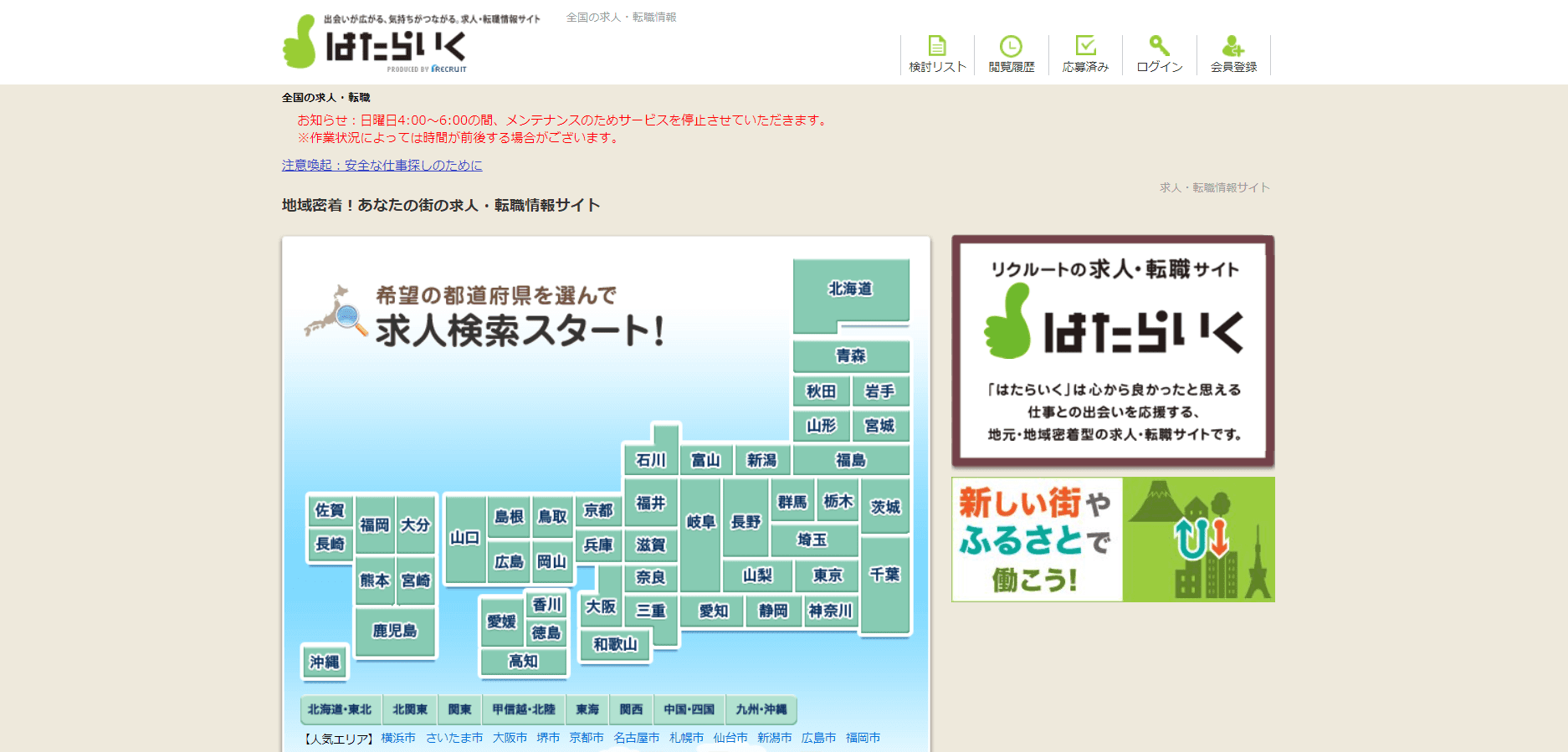Viewport: 1568px width, 752px height.
Task: Select the 関西 region tab
Action: point(631,709)
